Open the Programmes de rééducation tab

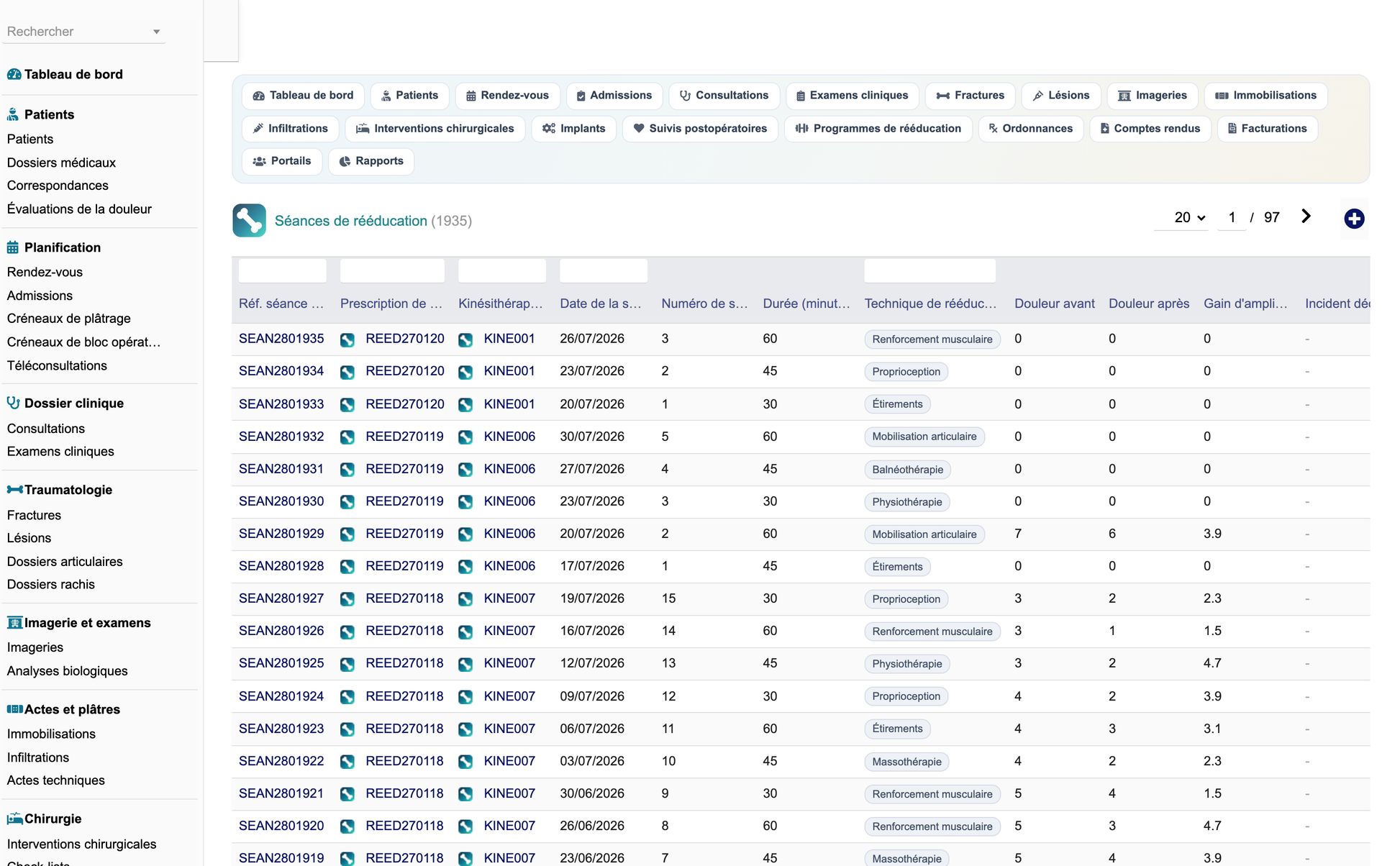878,129
